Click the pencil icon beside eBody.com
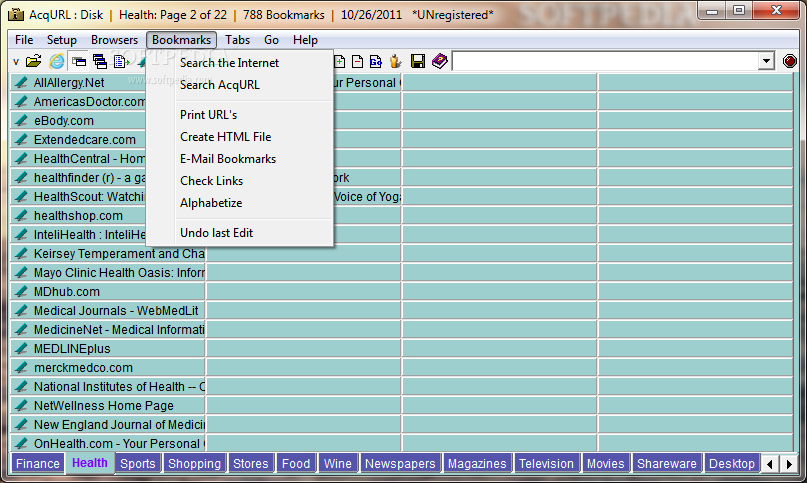This screenshot has height=483, width=807. 21,120
